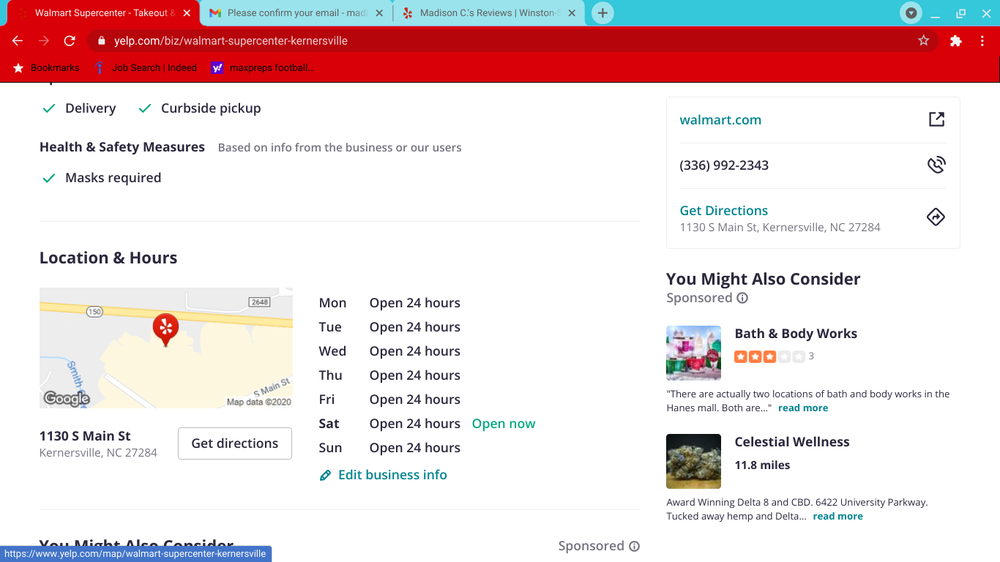
Task: Click the phone call icon
Action: pyautogui.click(x=936, y=165)
